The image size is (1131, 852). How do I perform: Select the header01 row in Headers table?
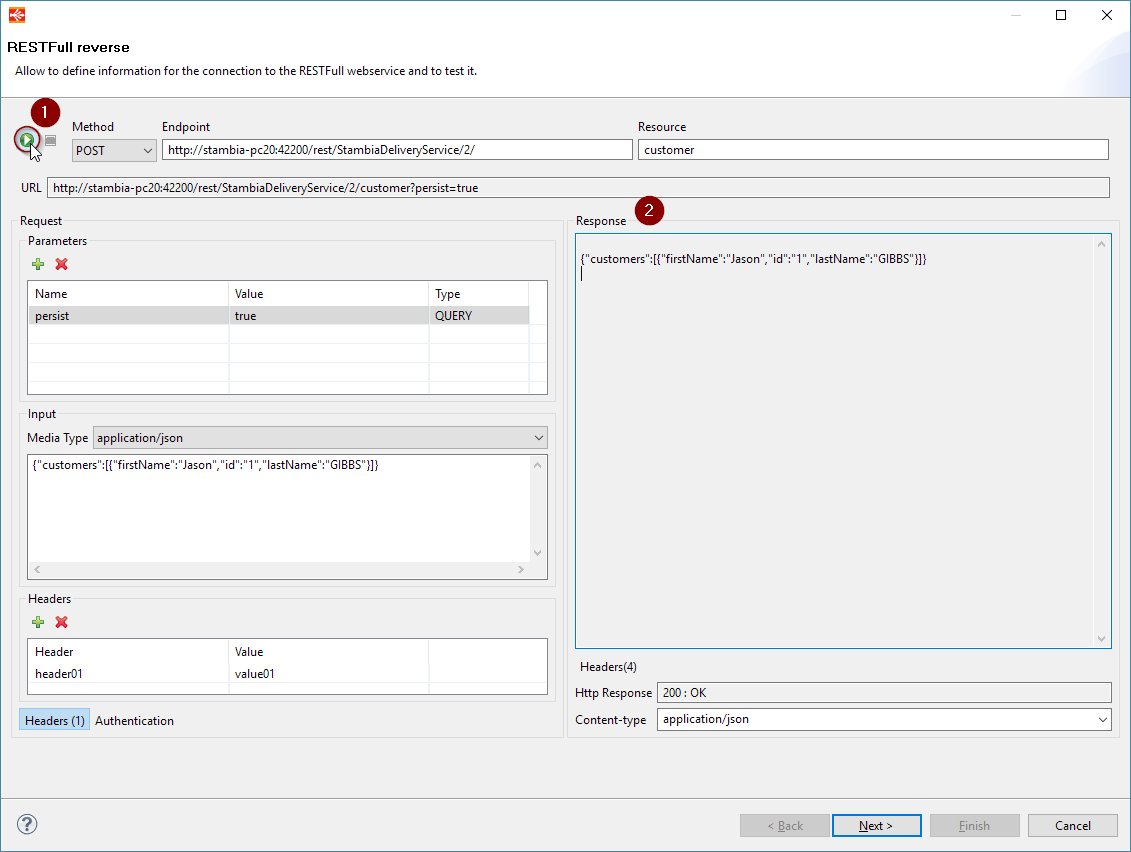127,673
